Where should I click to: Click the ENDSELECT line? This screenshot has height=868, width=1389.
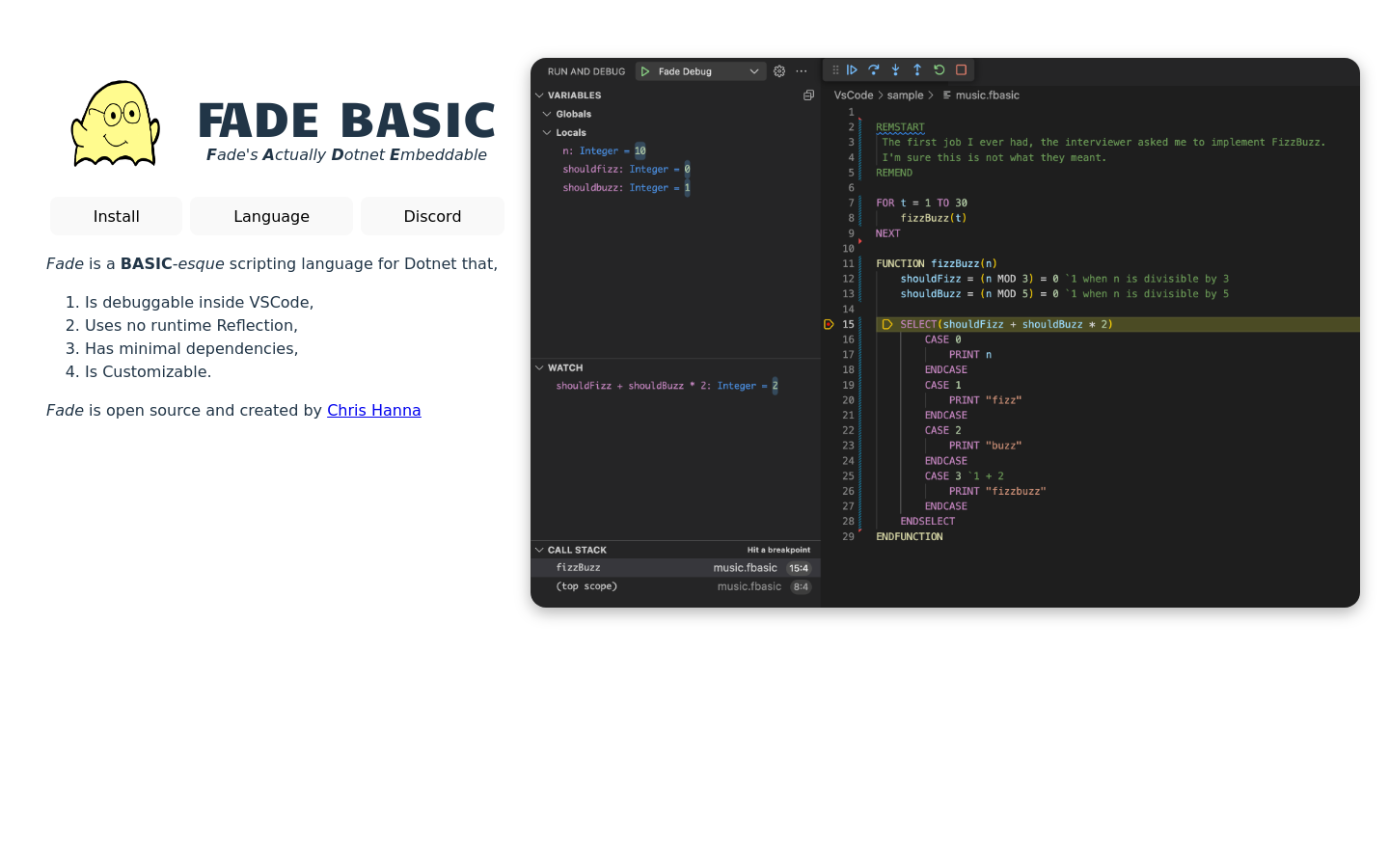pyautogui.click(x=928, y=521)
